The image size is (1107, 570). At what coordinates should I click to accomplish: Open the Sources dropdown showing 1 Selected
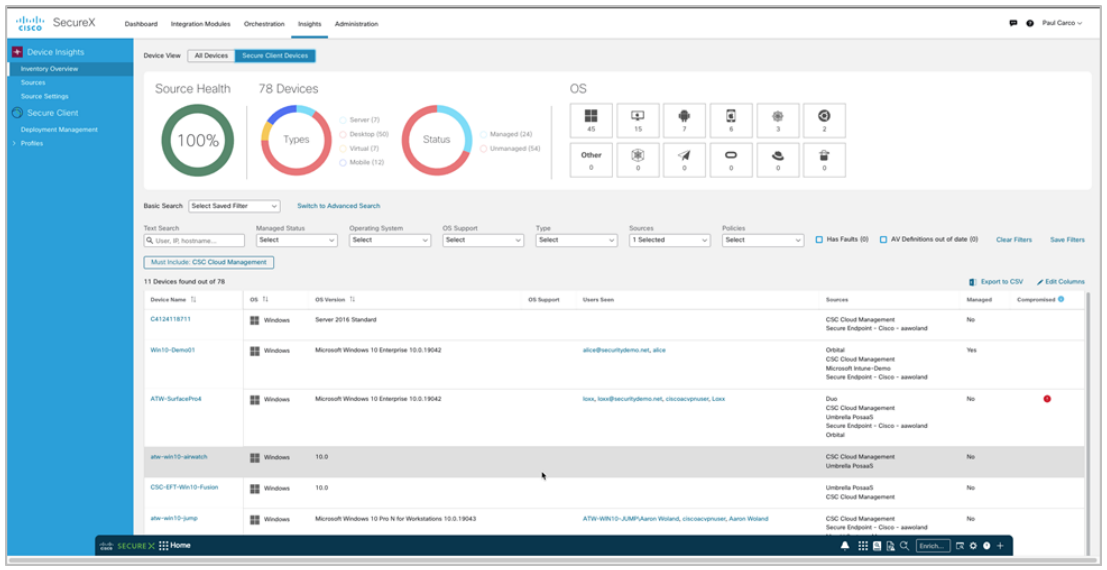click(669, 240)
